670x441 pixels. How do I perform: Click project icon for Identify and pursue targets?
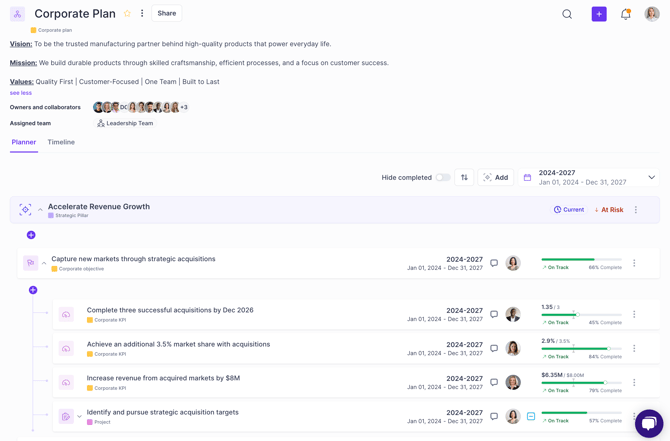tap(66, 416)
